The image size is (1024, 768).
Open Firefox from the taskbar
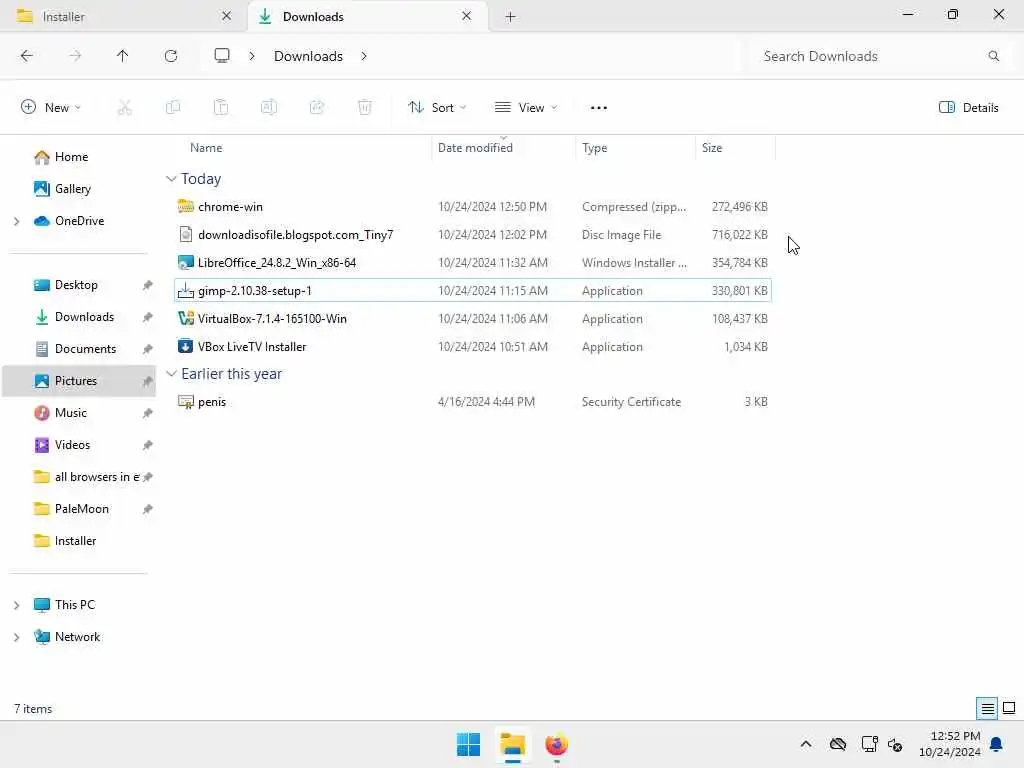[x=556, y=744]
